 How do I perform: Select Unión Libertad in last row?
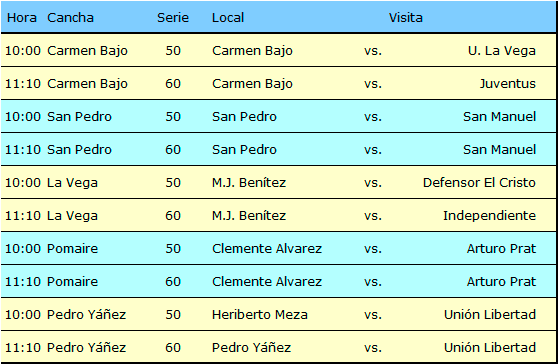click(x=490, y=348)
